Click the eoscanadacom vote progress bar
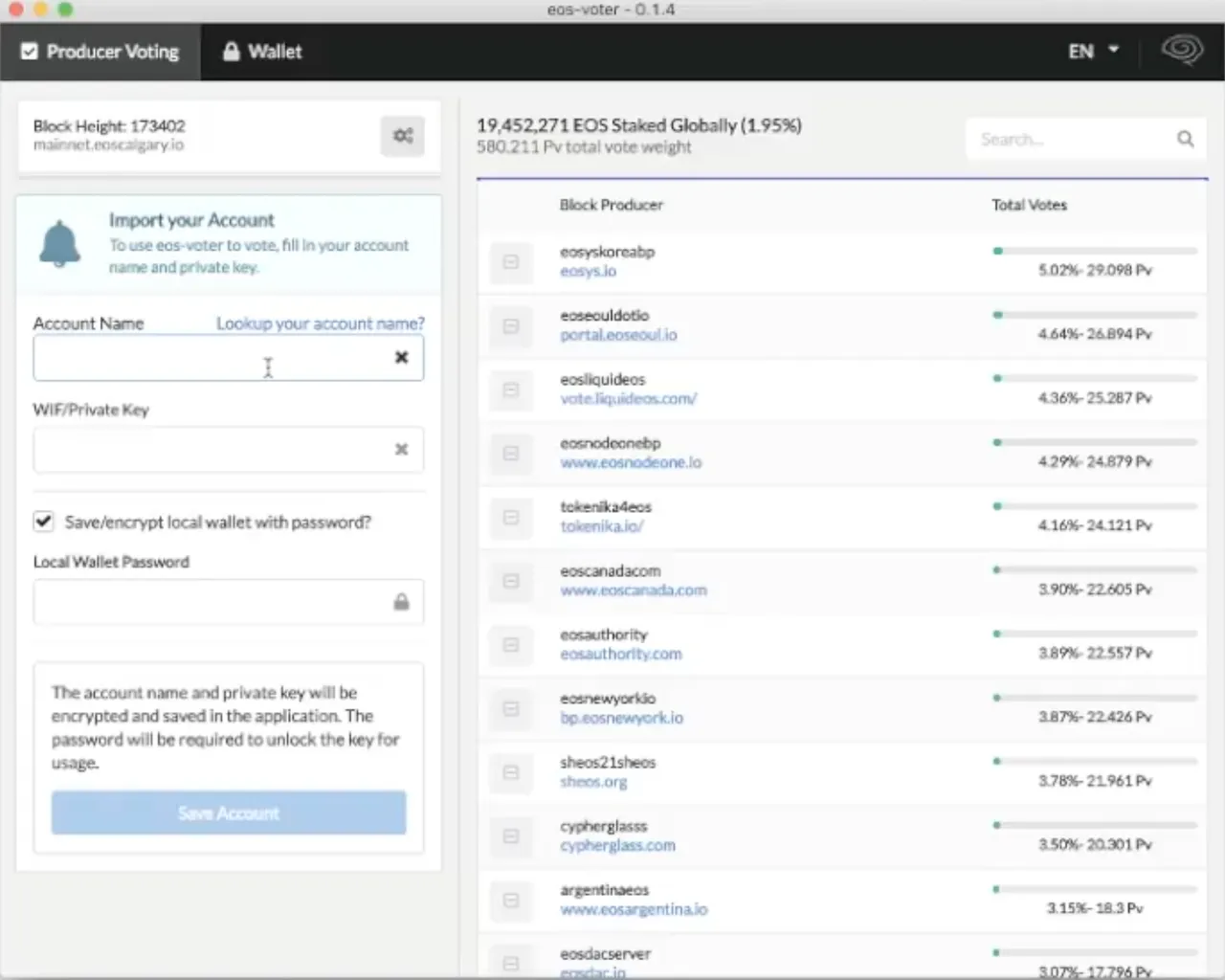Image resolution: width=1225 pixels, height=980 pixels. pyautogui.click(x=1095, y=569)
